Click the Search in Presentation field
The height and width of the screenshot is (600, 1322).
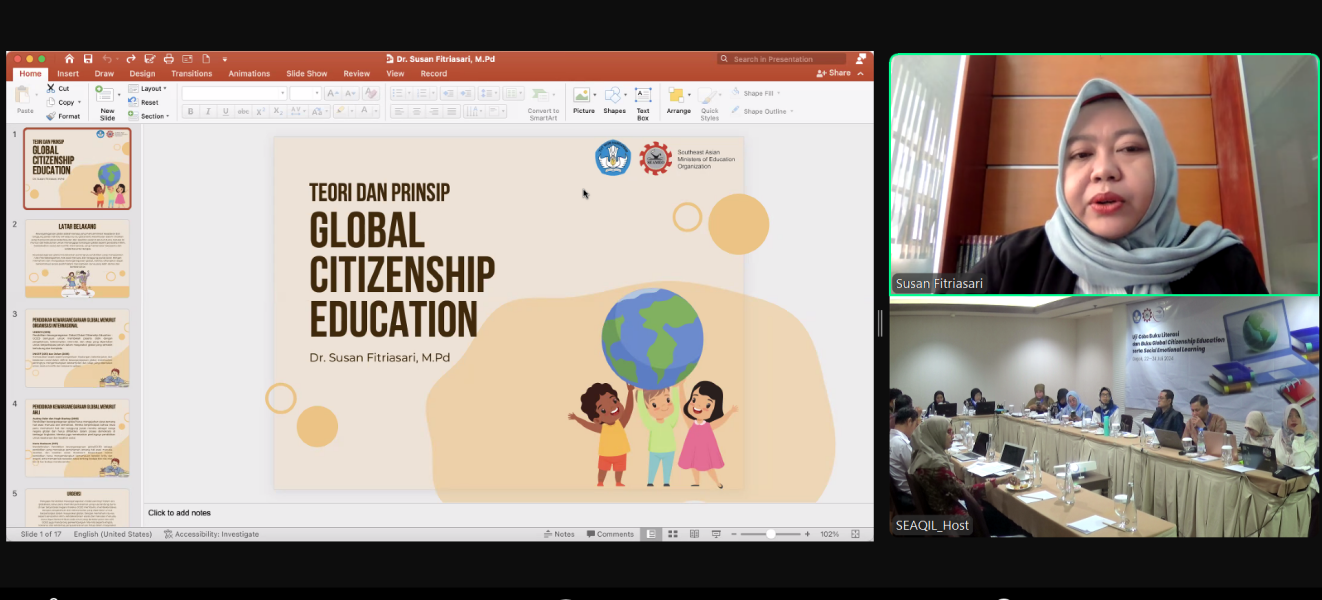(x=782, y=59)
